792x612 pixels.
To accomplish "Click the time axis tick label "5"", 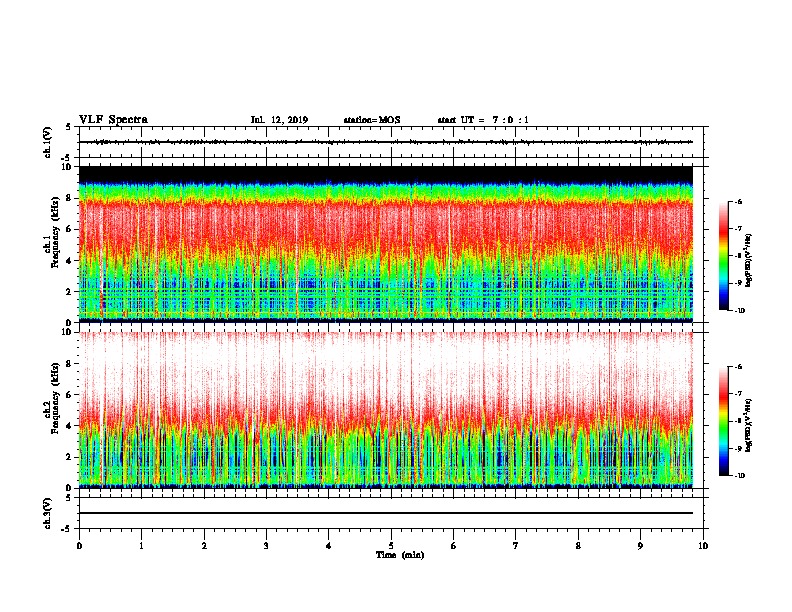I will tap(391, 546).
